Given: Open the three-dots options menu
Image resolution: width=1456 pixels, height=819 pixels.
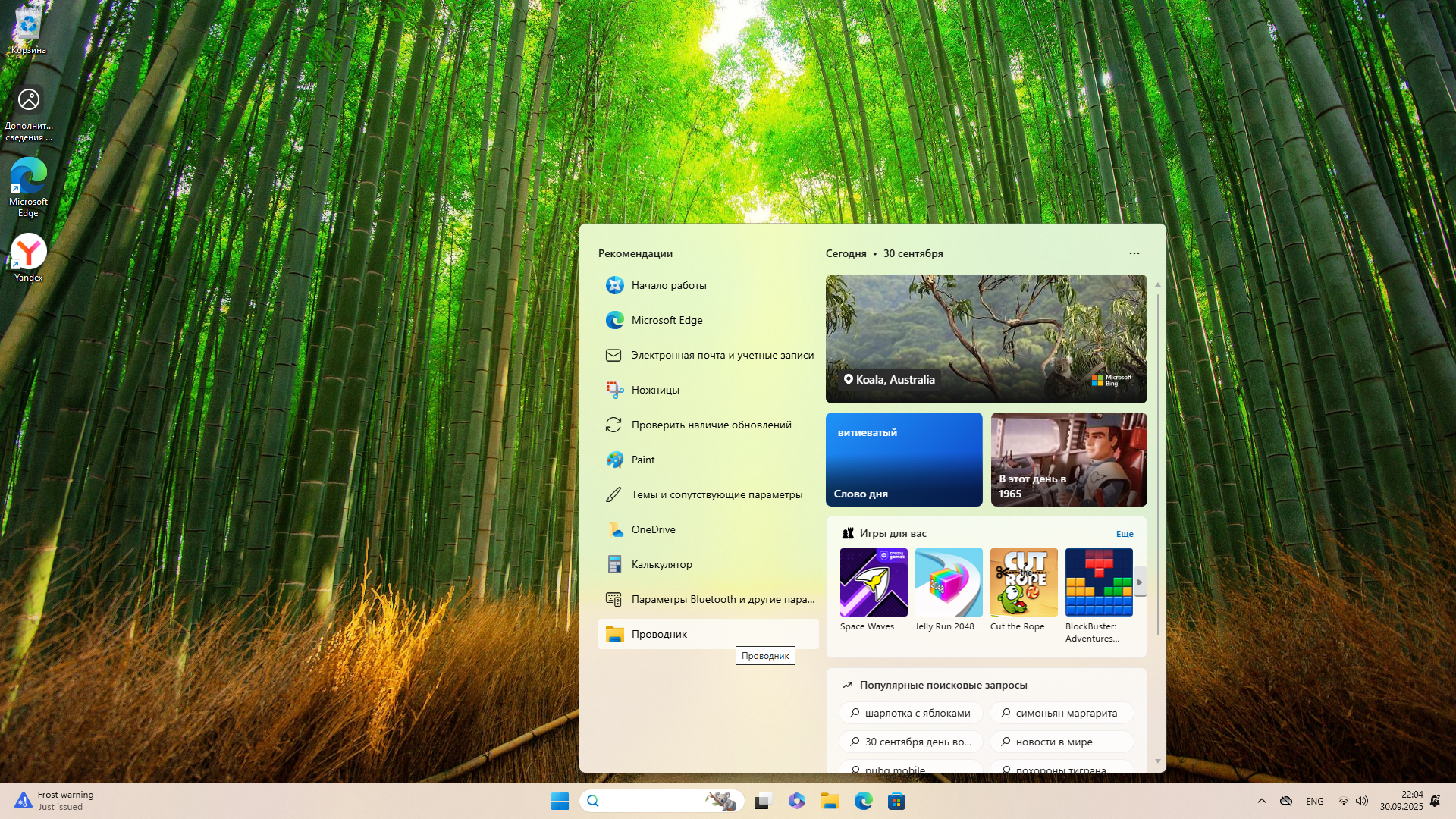Looking at the screenshot, I should tap(1134, 253).
